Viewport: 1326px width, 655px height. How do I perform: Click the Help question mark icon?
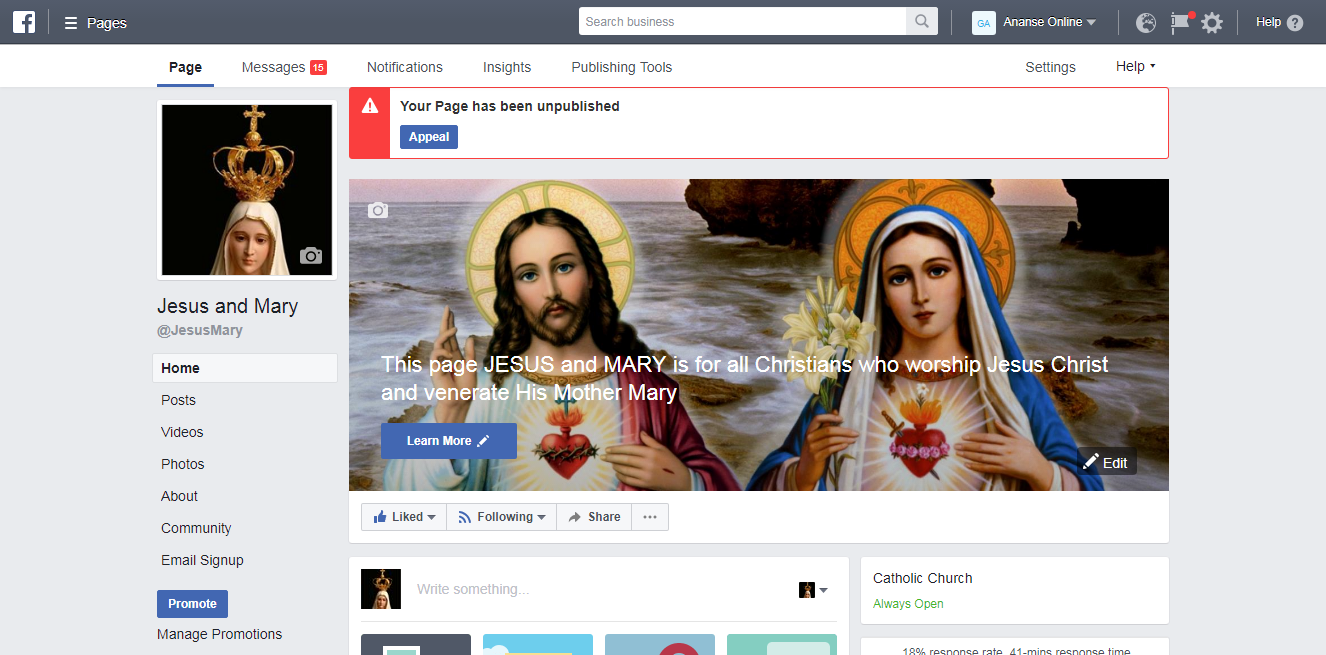pos(1295,23)
